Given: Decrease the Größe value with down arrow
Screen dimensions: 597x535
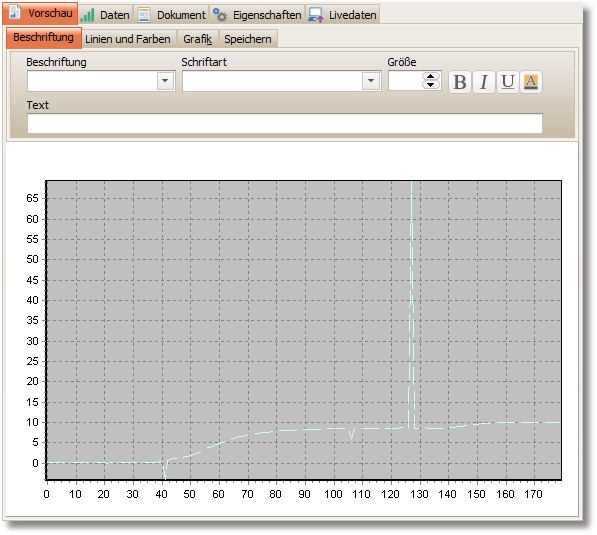Looking at the screenshot, I should [431, 85].
